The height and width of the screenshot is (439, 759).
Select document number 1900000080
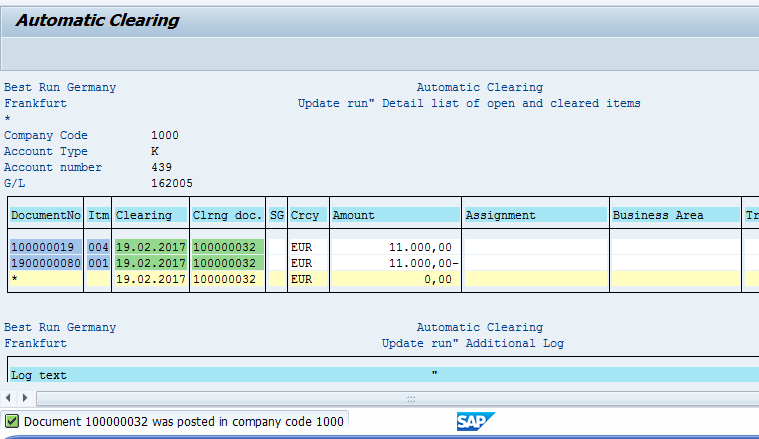(46, 263)
